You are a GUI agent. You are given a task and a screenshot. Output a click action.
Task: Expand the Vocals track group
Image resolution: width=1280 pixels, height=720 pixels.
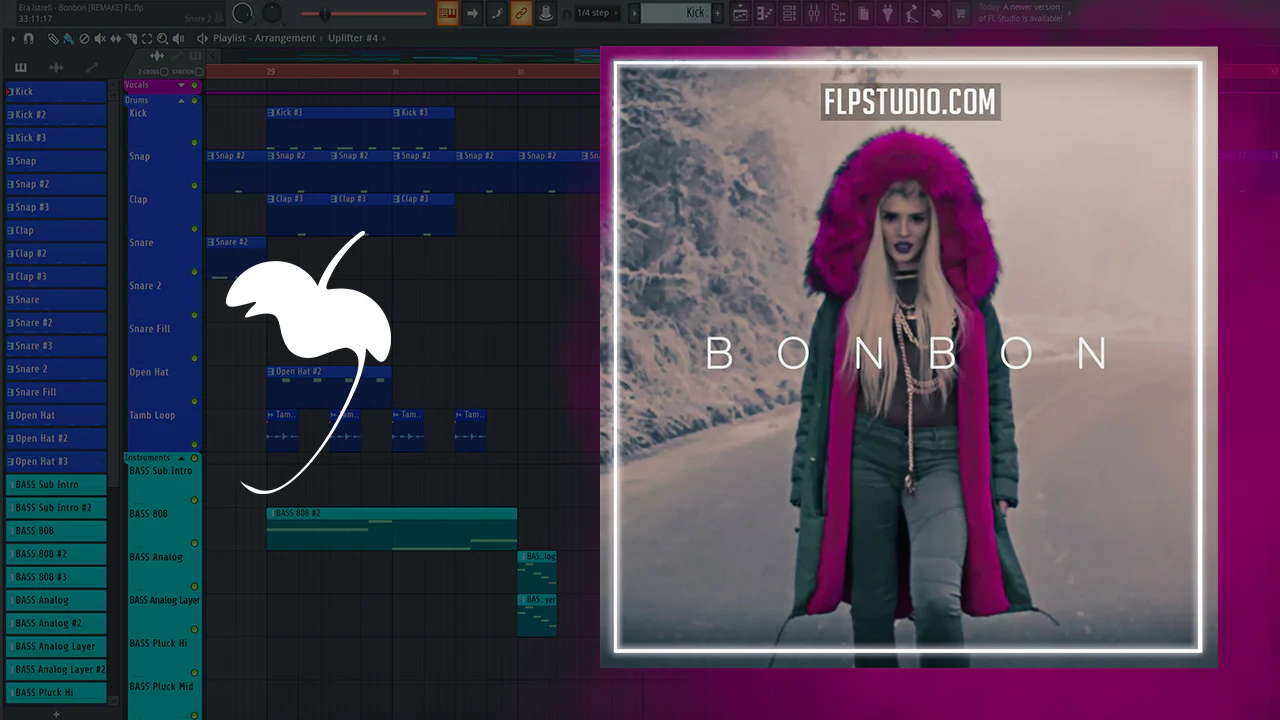[x=181, y=86]
